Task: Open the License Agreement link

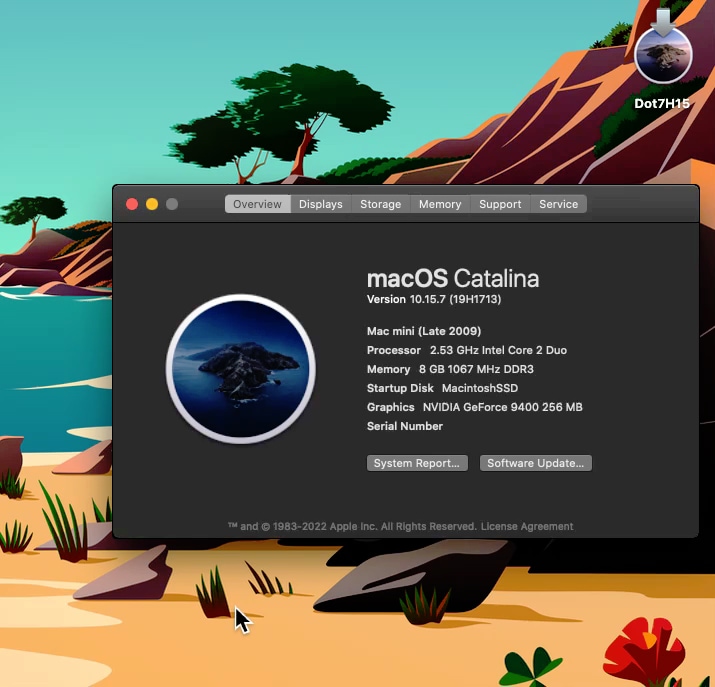Action: (x=527, y=527)
